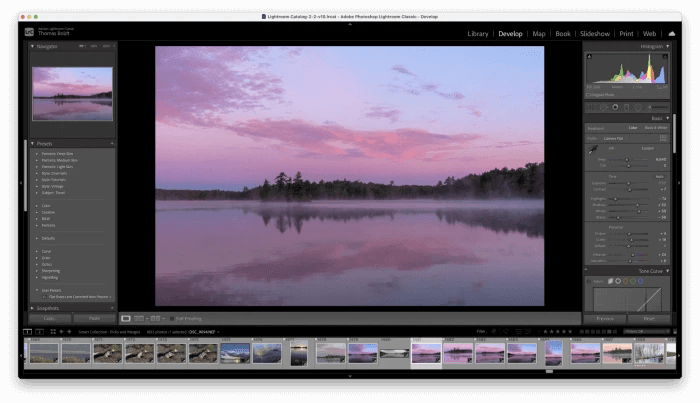Toggle the Original Photo checkbox
700x403 pixels.
(588, 95)
